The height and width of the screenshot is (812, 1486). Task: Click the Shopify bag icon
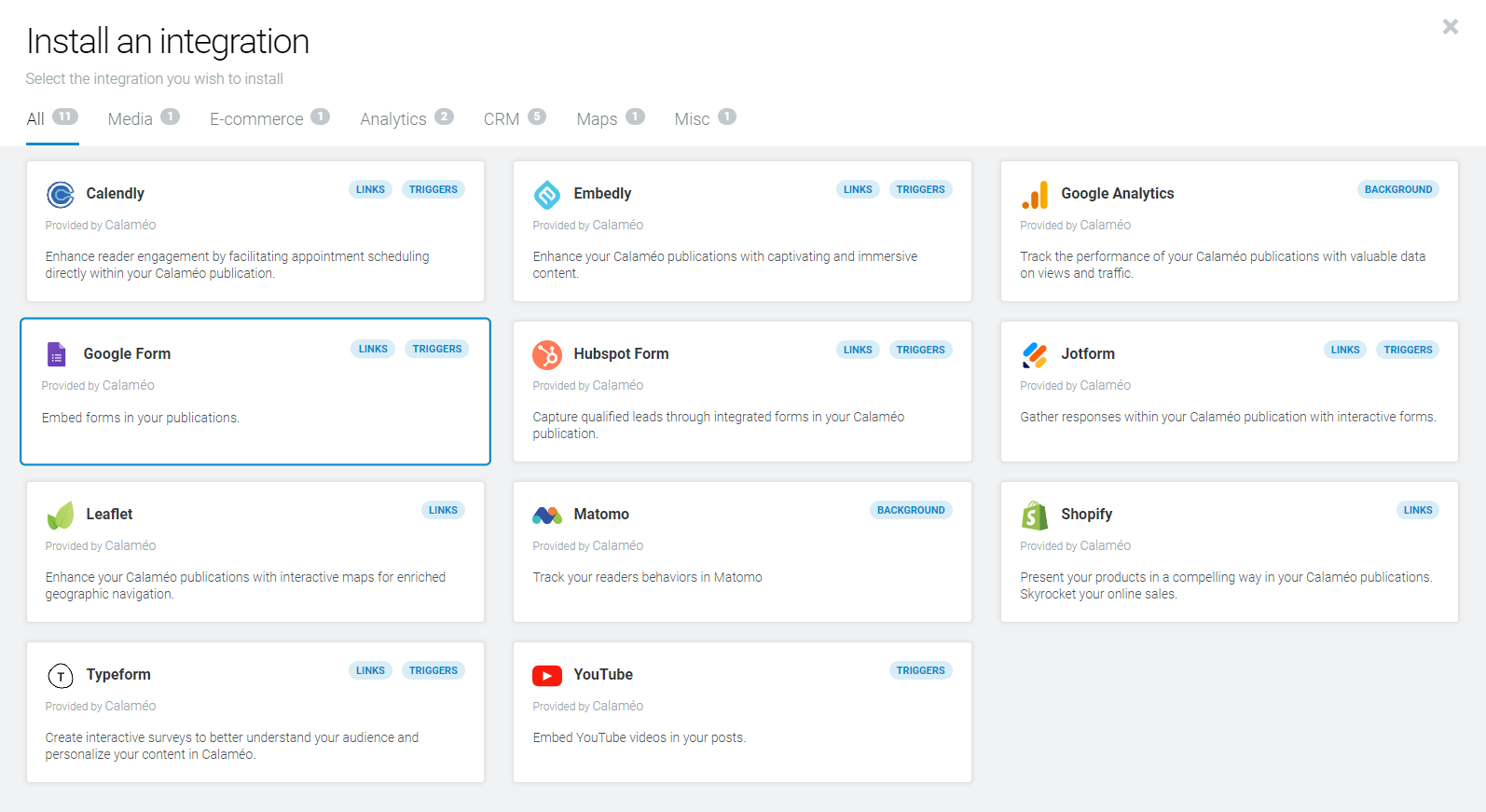(x=1035, y=516)
